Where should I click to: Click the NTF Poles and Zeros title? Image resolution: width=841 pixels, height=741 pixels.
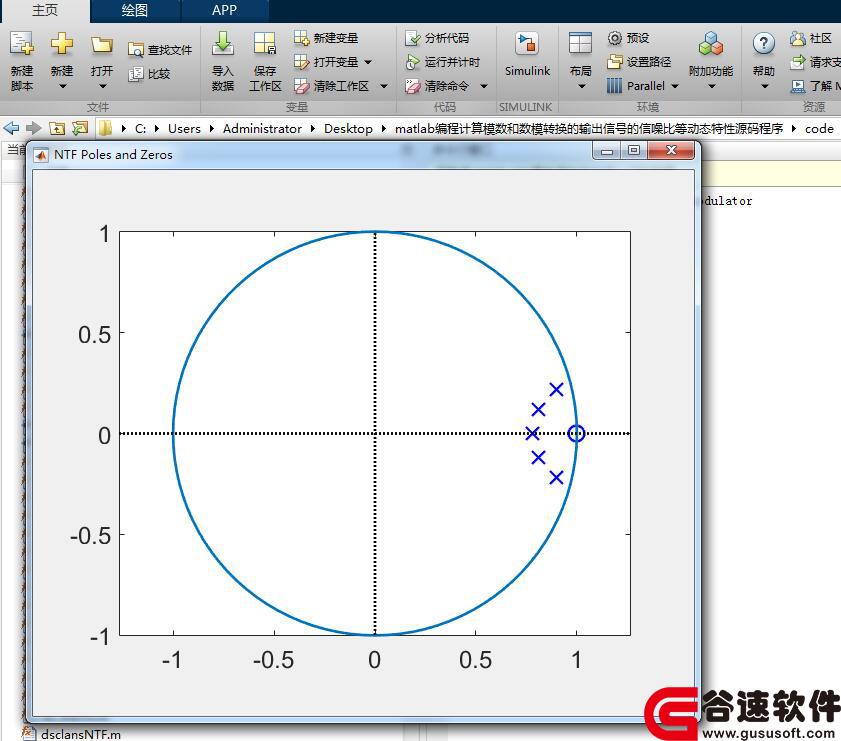click(x=113, y=154)
